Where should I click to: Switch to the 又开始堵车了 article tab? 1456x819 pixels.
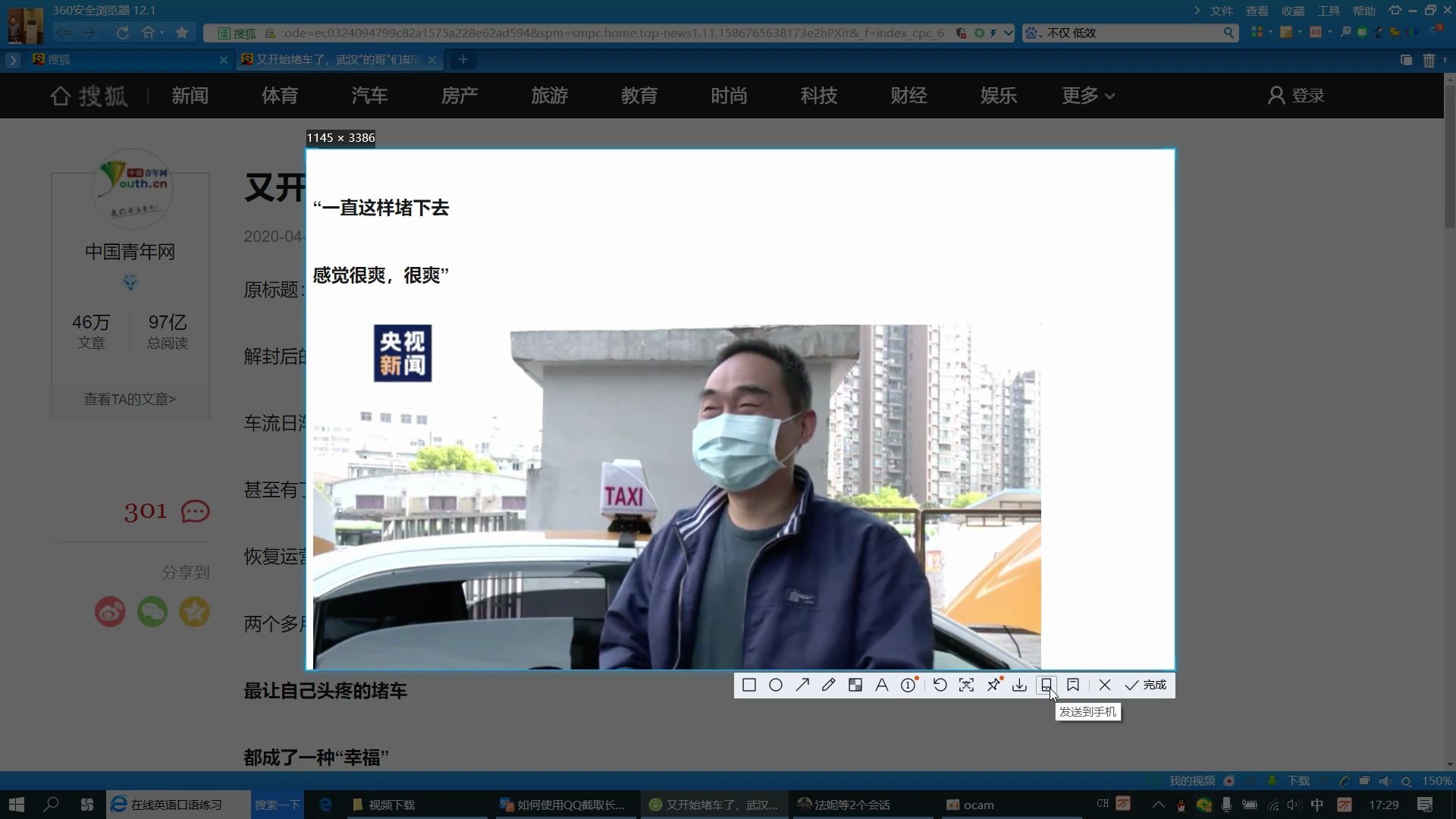[x=338, y=60]
